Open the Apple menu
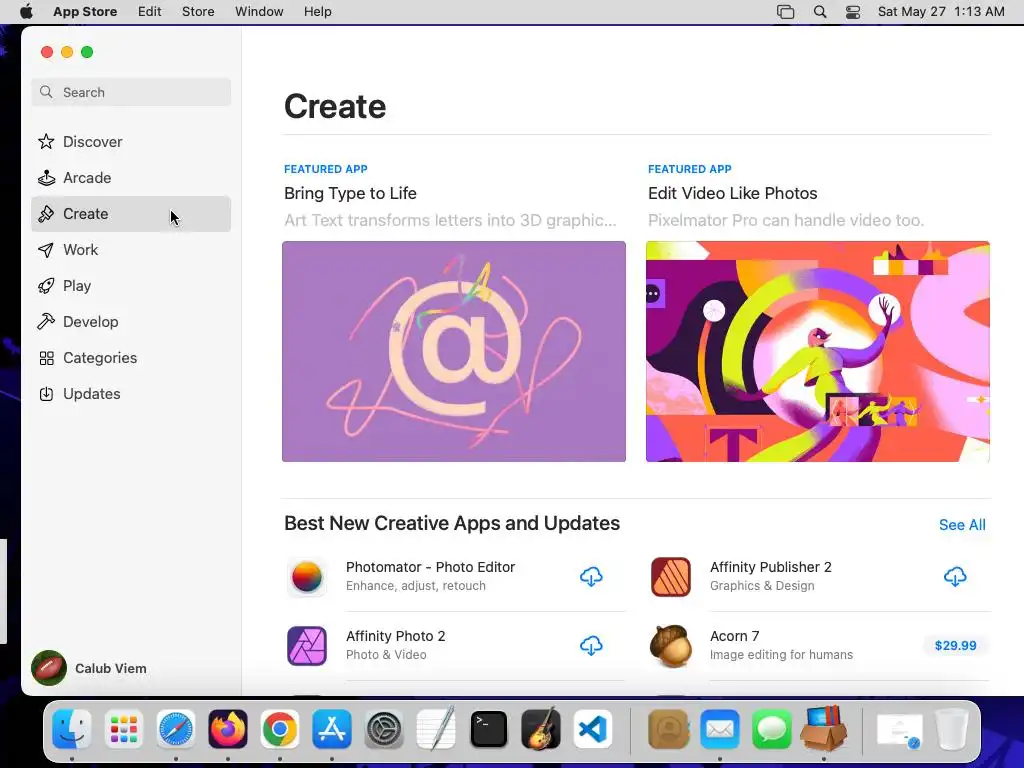The image size is (1024, 768). coord(26,12)
